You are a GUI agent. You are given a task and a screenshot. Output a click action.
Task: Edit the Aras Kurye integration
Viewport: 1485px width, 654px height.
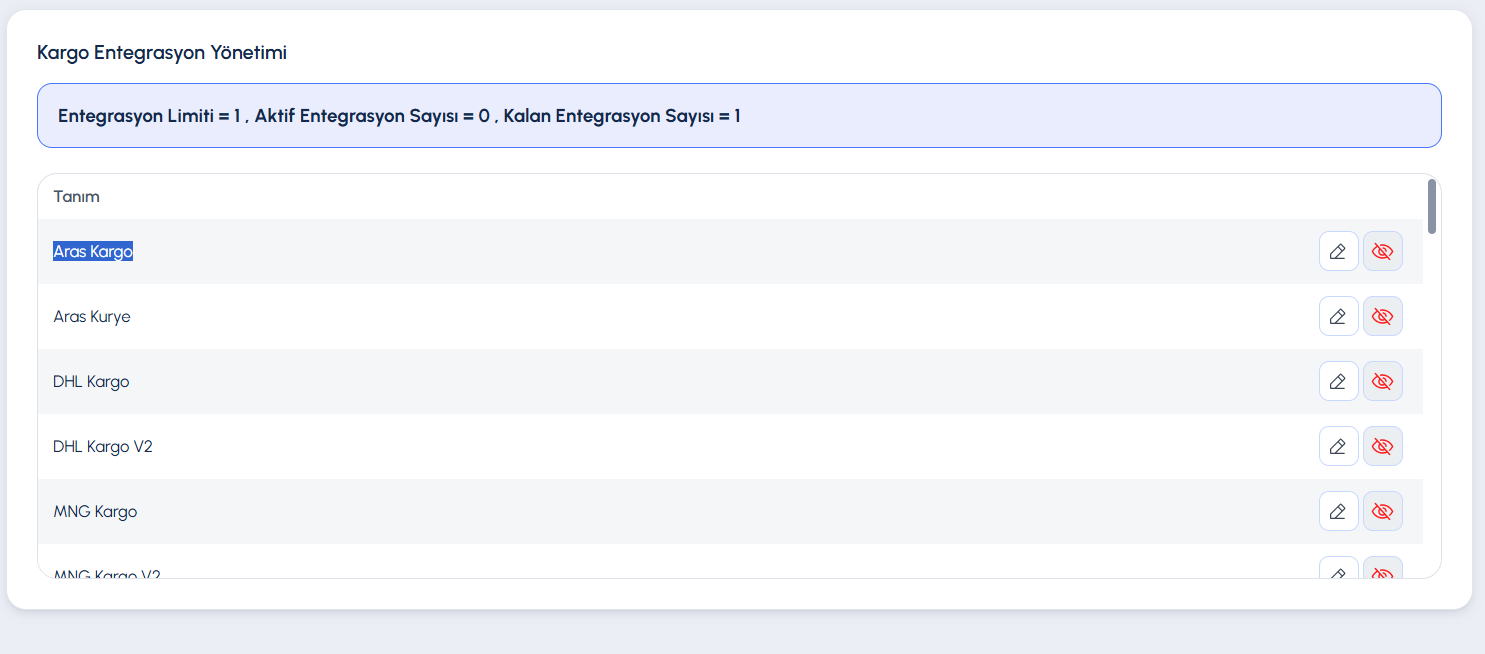point(1338,316)
